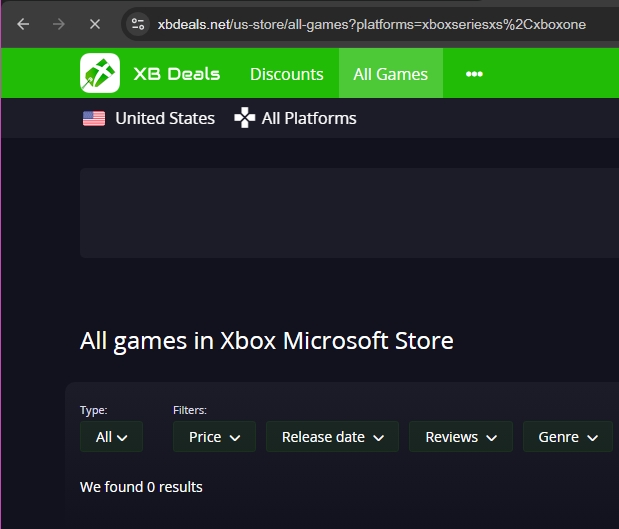Expand the Price filter dropdown

tap(214, 437)
